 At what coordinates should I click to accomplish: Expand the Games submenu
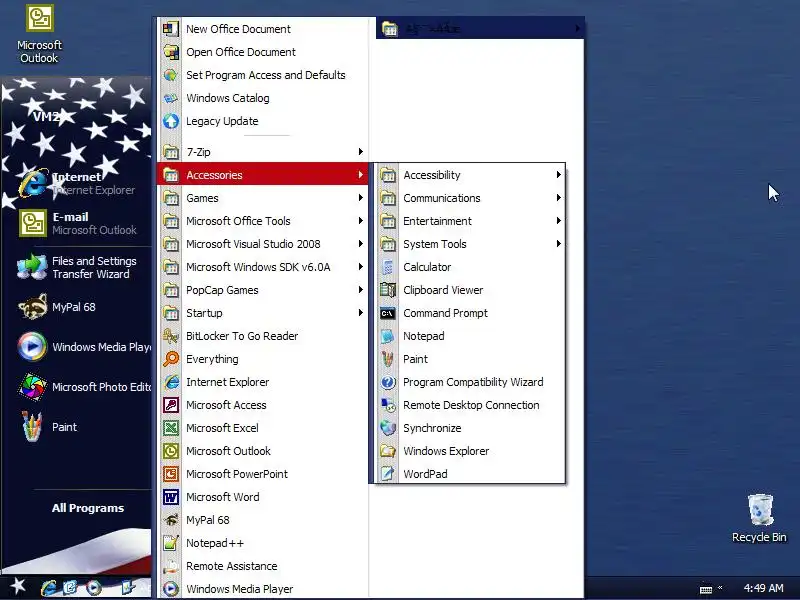point(263,198)
